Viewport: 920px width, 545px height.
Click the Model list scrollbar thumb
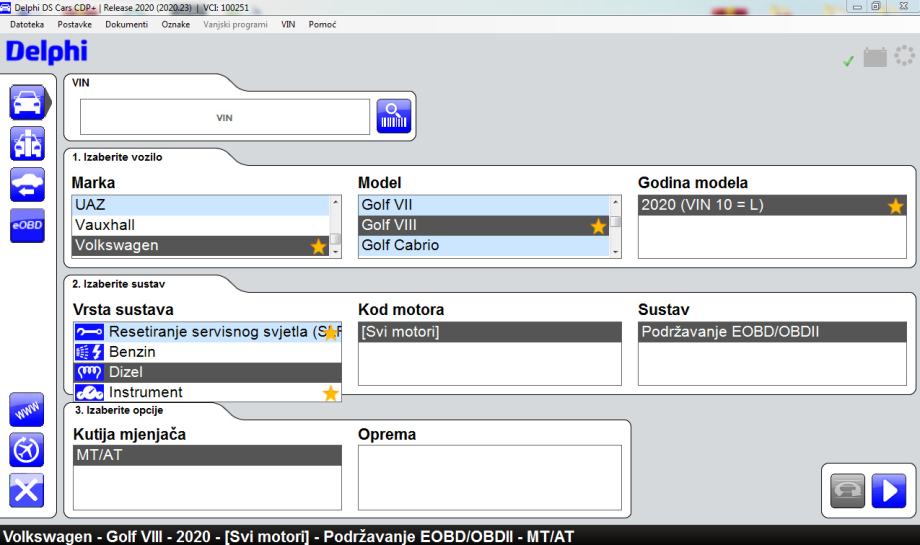point(615,222)
